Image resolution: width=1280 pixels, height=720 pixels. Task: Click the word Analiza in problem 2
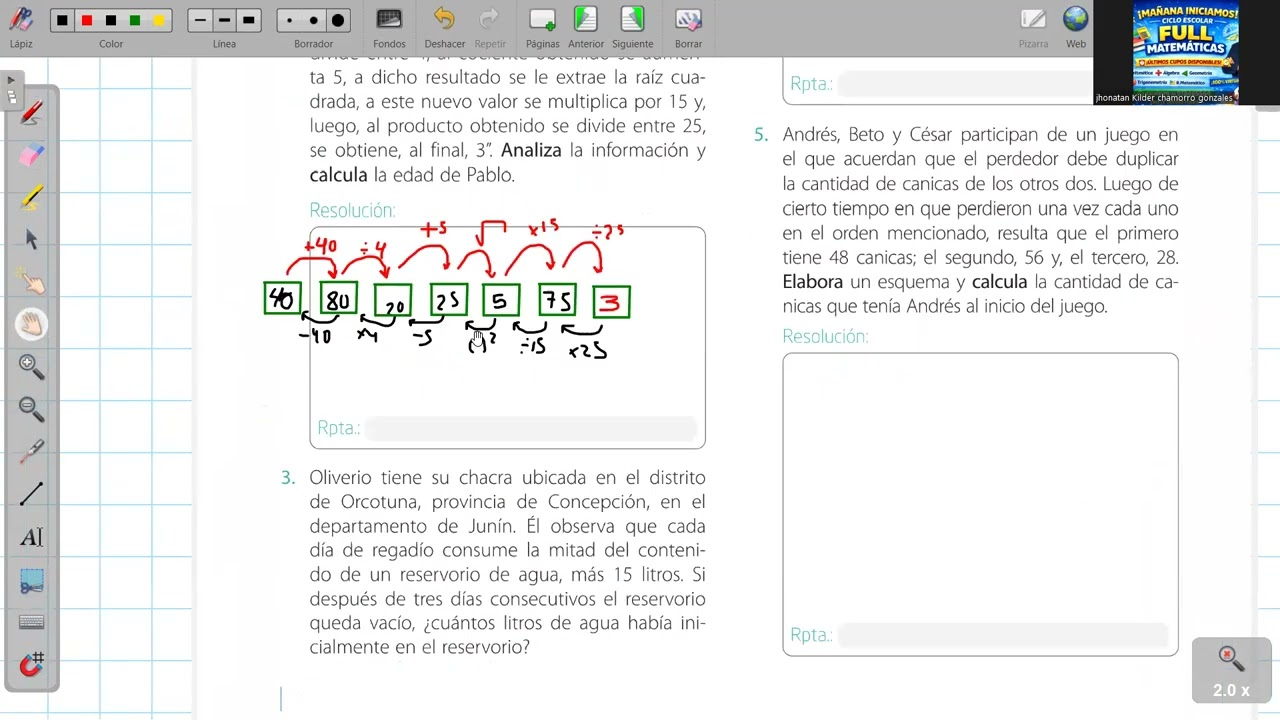coord(531,151)
